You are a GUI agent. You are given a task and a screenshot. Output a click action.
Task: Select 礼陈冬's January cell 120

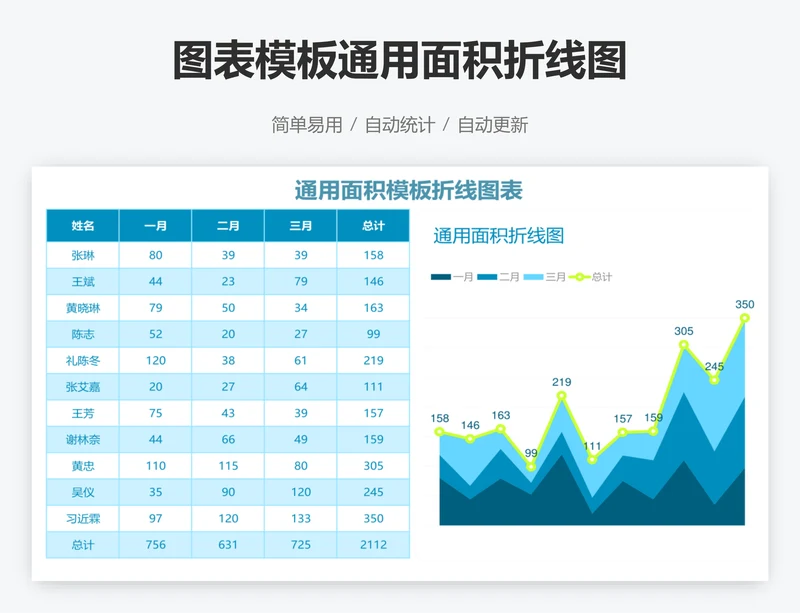pos(156,360)
